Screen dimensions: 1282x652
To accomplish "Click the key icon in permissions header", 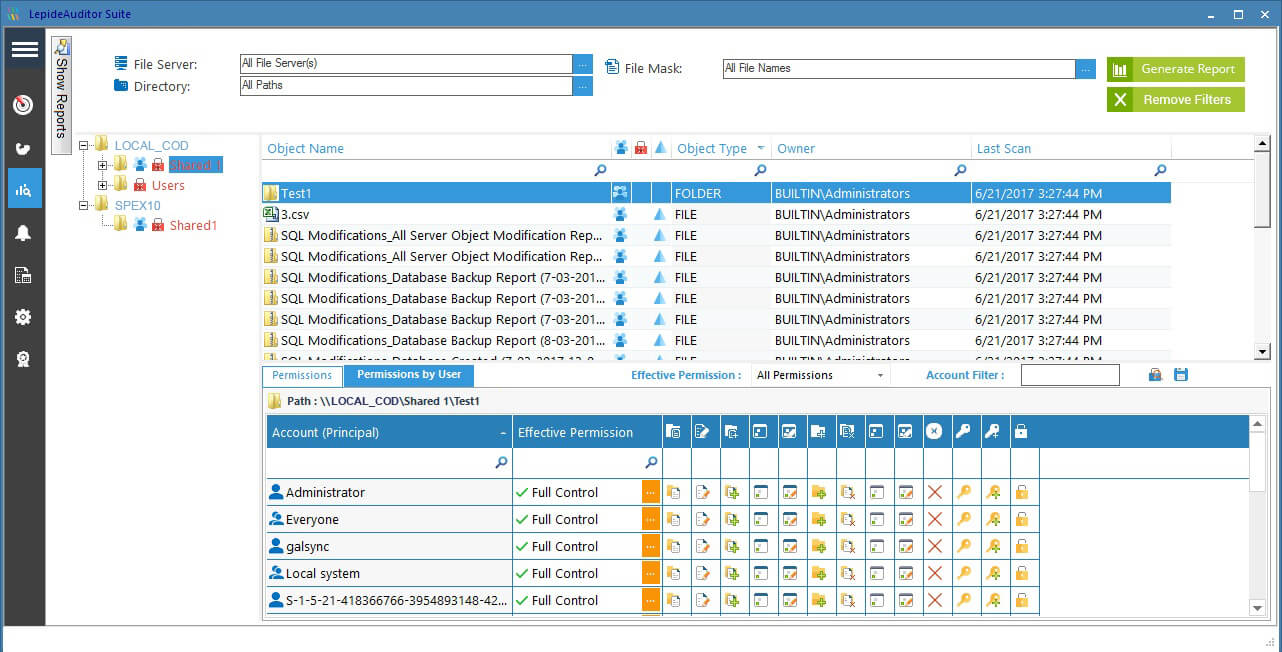I will [x=964, y=432].
